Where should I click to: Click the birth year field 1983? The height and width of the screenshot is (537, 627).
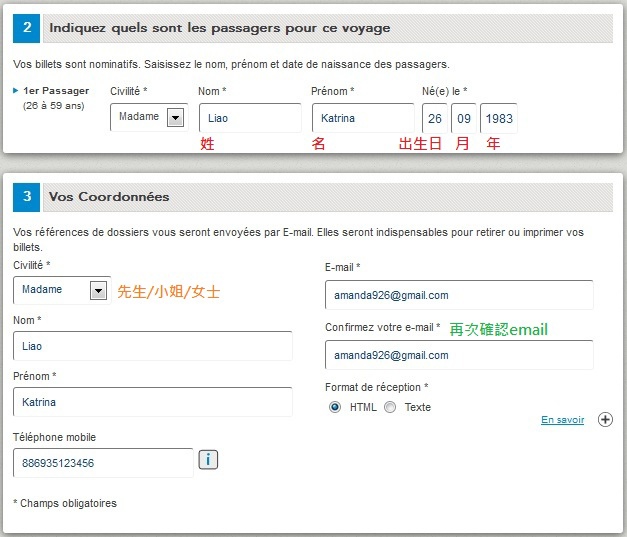tap(499, 118)
